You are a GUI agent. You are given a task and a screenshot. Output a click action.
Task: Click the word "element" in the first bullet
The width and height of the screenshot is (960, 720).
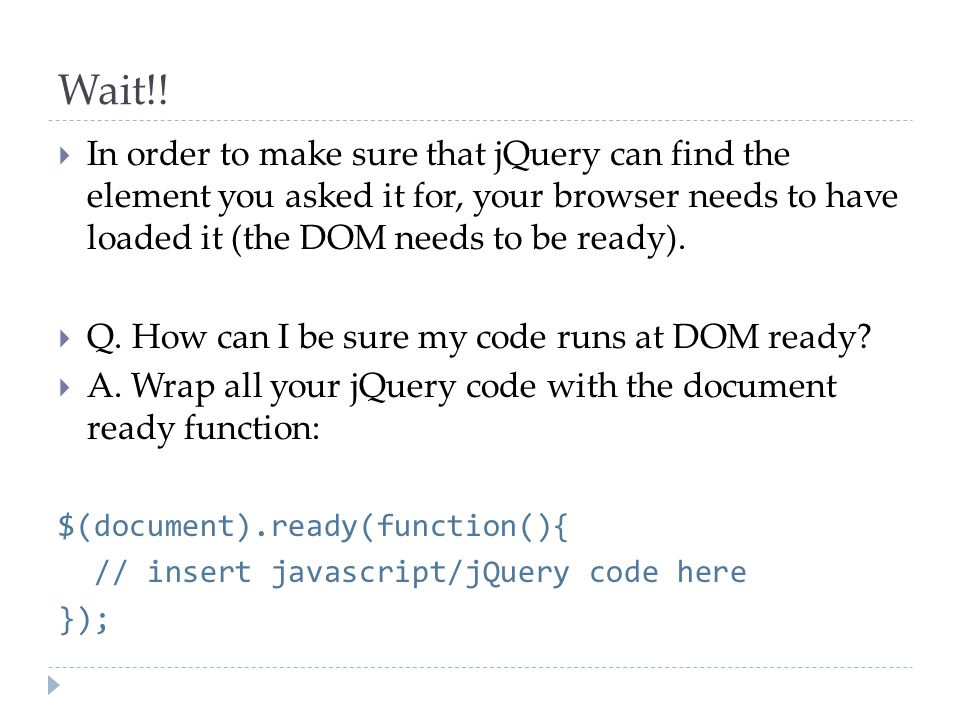coord(148,197)
